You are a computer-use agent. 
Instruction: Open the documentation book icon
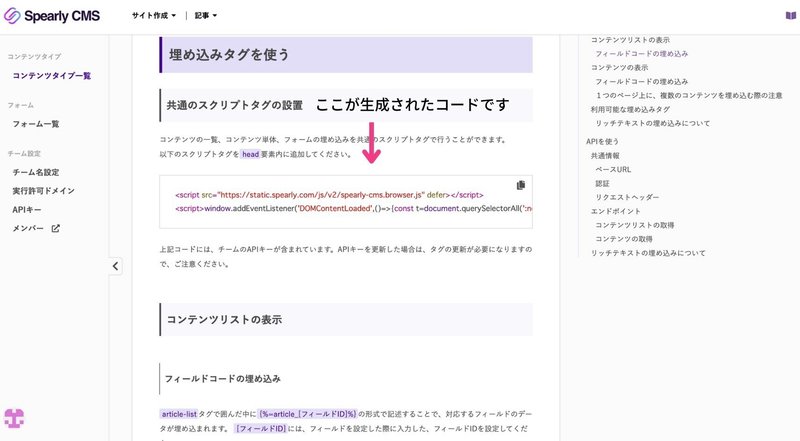(x=790, y=15)
